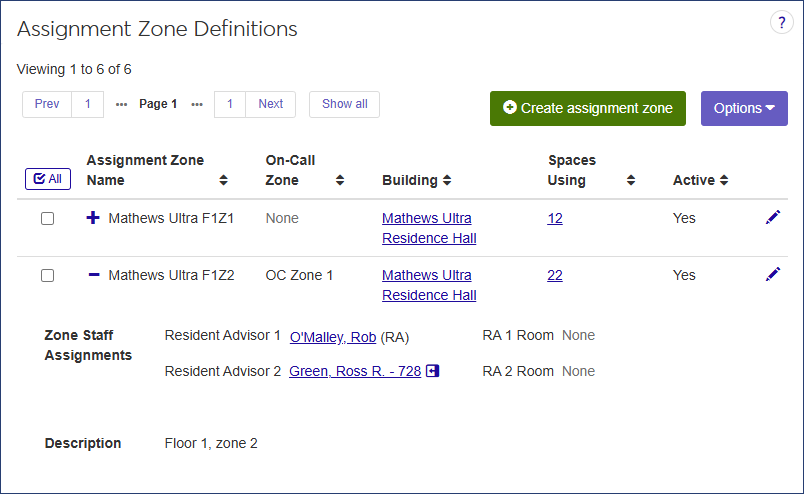Open the help question mark icon

781,23
